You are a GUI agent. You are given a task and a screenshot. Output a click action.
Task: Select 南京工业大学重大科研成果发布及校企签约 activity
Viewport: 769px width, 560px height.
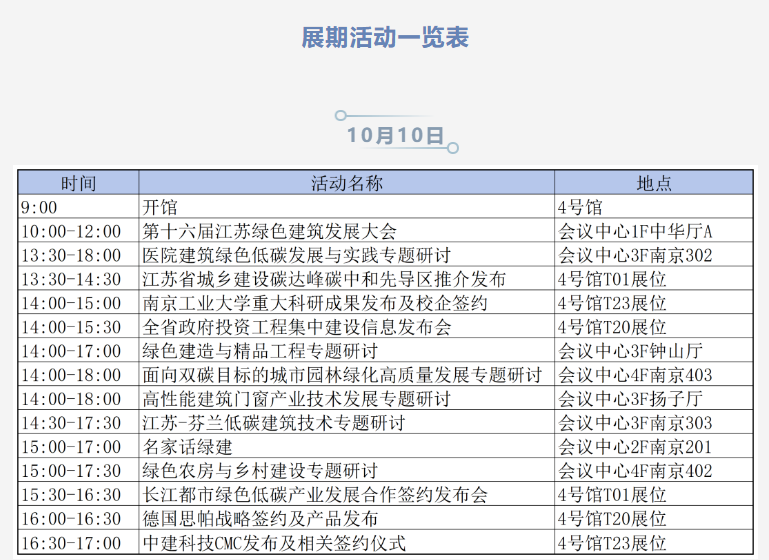pyautogui.click(x=314, y=303)
